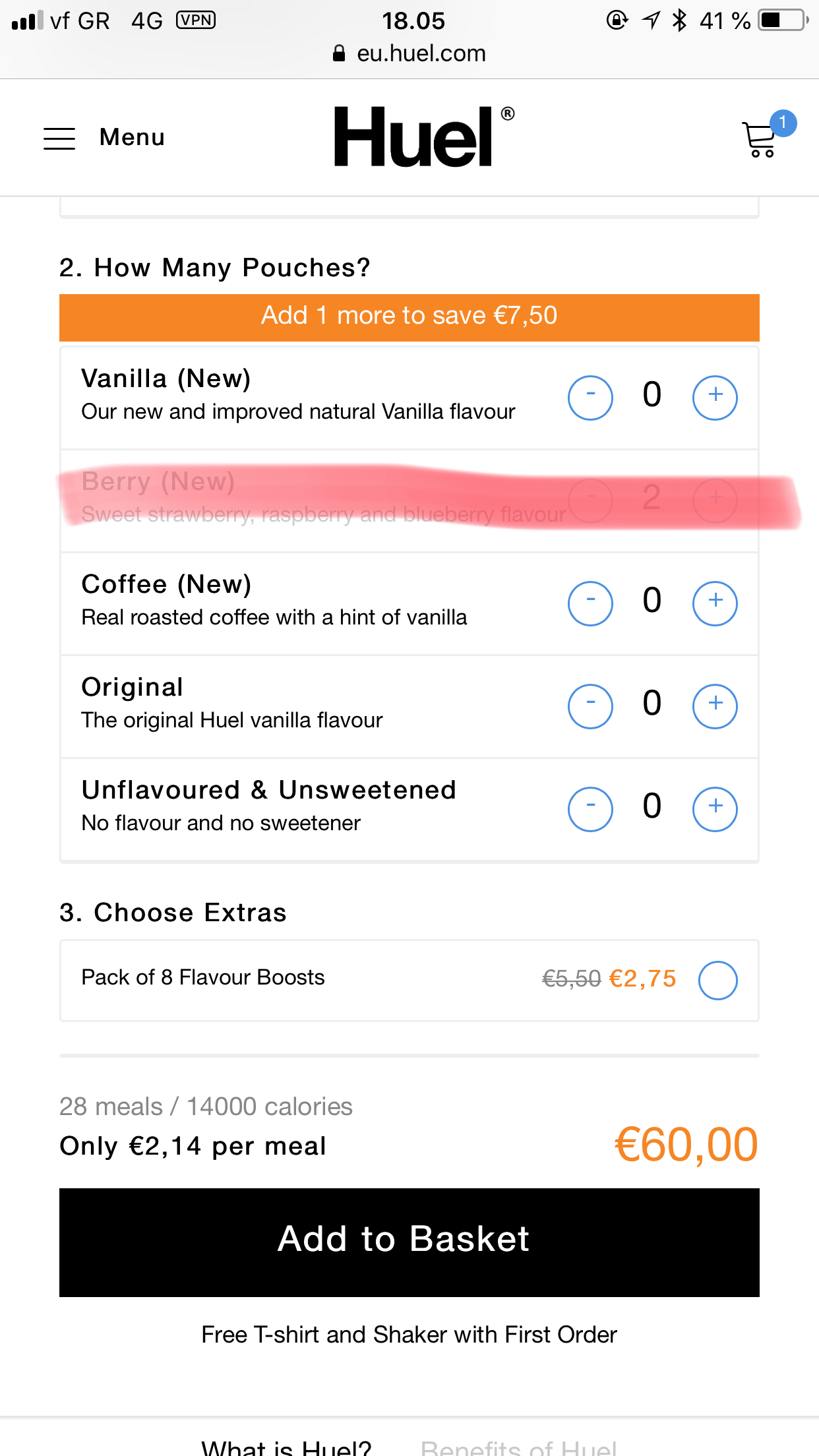Tap the battery status icon
The height and width of the screenshot is (1456, 819).
[x=783, y=20]
